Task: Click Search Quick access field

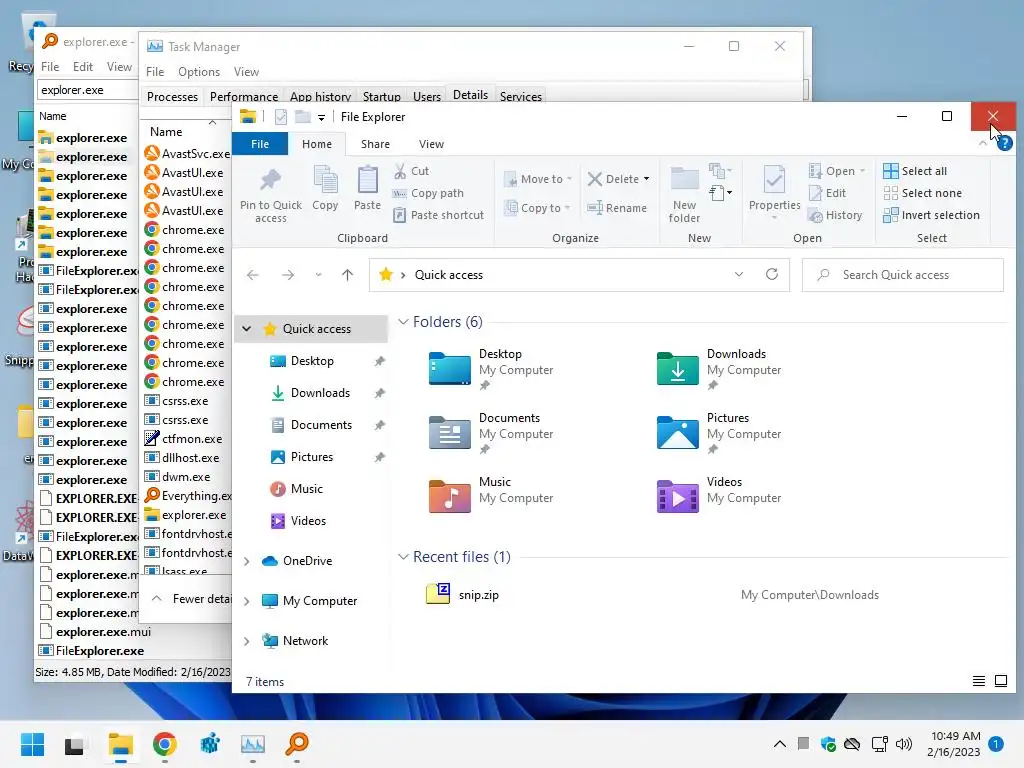Action: pos(903,275)
